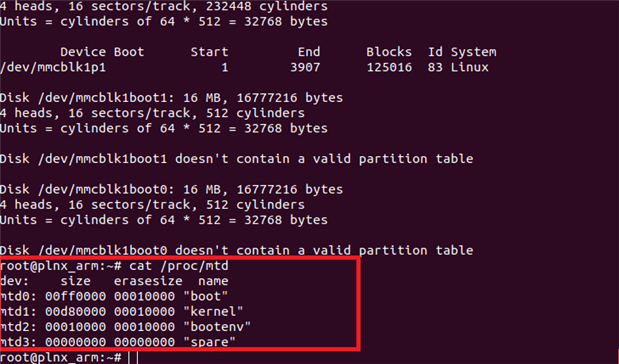Viewport: 619px width, 364px height.
Task: Click the mtd3 size value 00000000
Action: (x=75, y=342)
